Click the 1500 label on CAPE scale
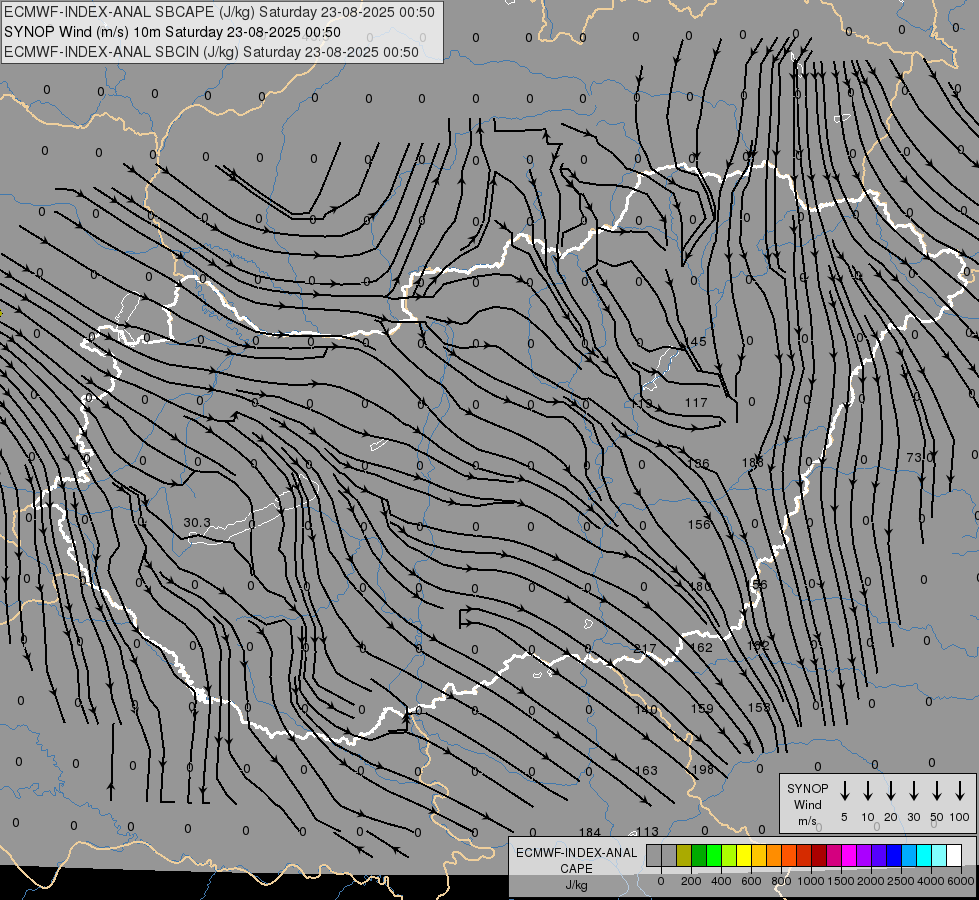This screenshot has width=979, height=900. [841, 881]
